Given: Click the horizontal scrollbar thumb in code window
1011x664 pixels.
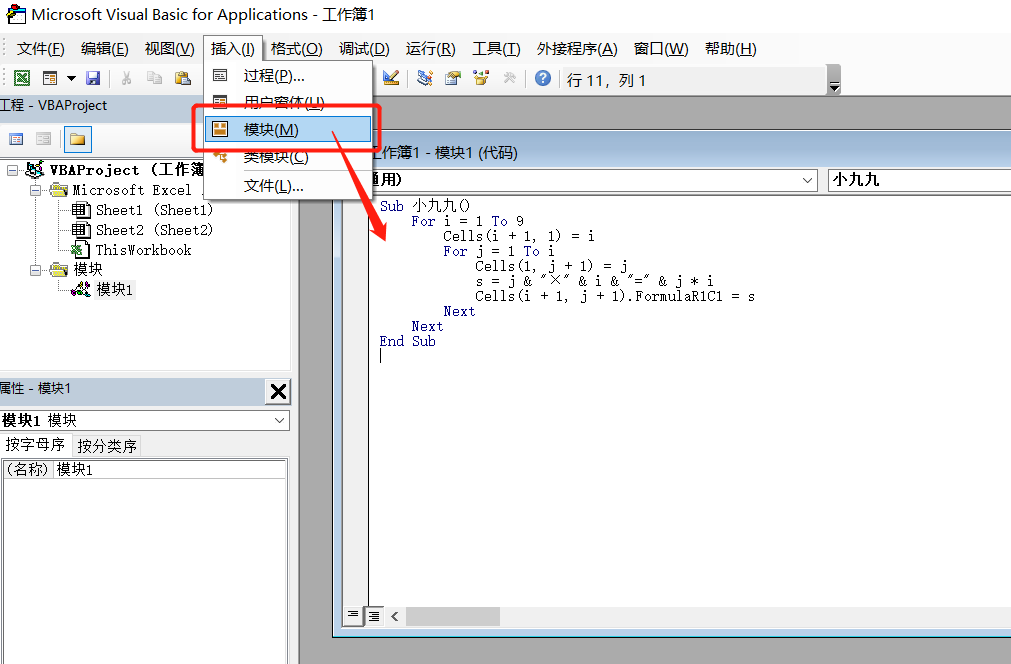Looking at the screenshot, I should point(453,616).
